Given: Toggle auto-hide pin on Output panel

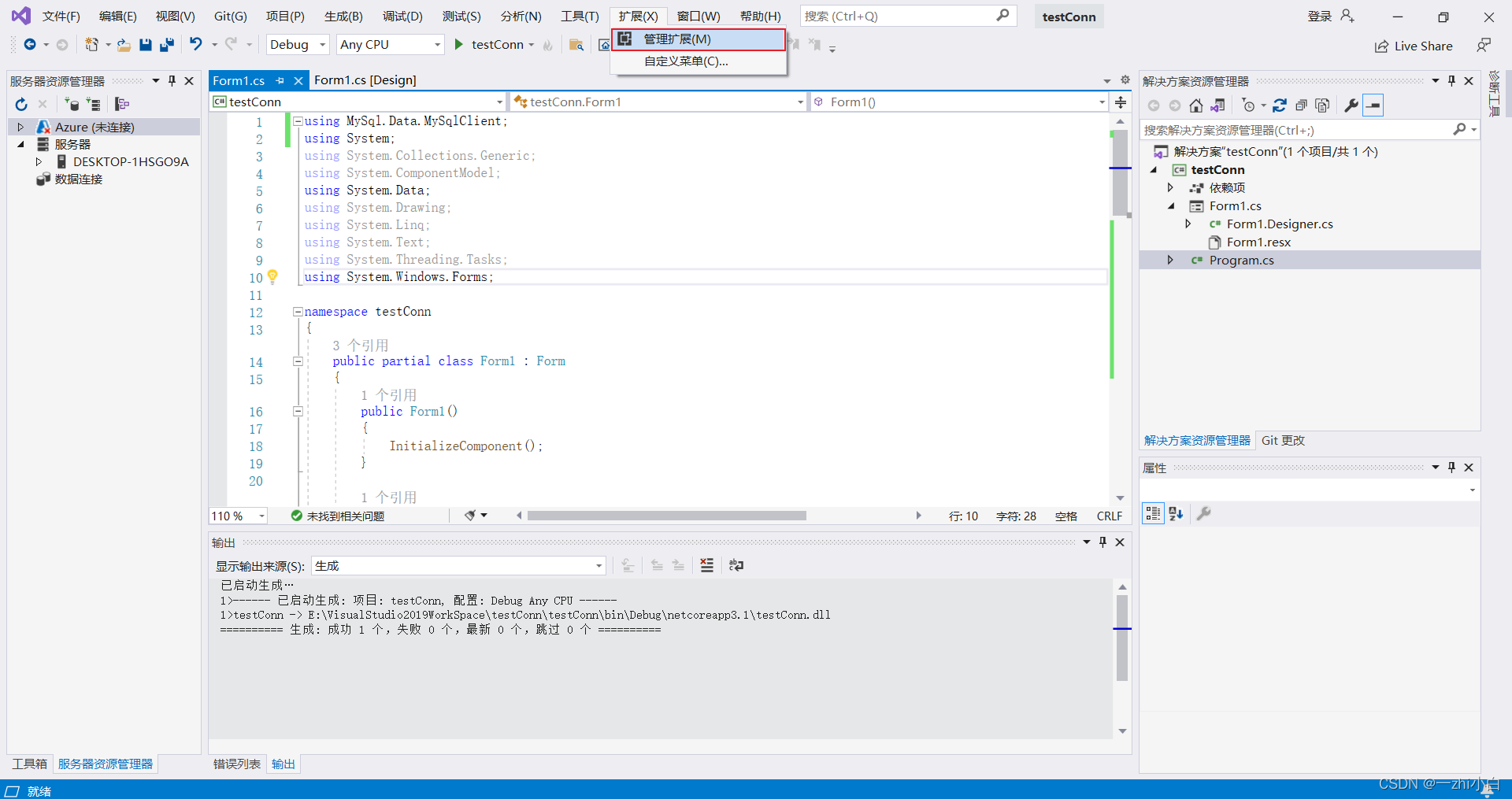Looking at the screenshot, I should tap(1102, 542).
